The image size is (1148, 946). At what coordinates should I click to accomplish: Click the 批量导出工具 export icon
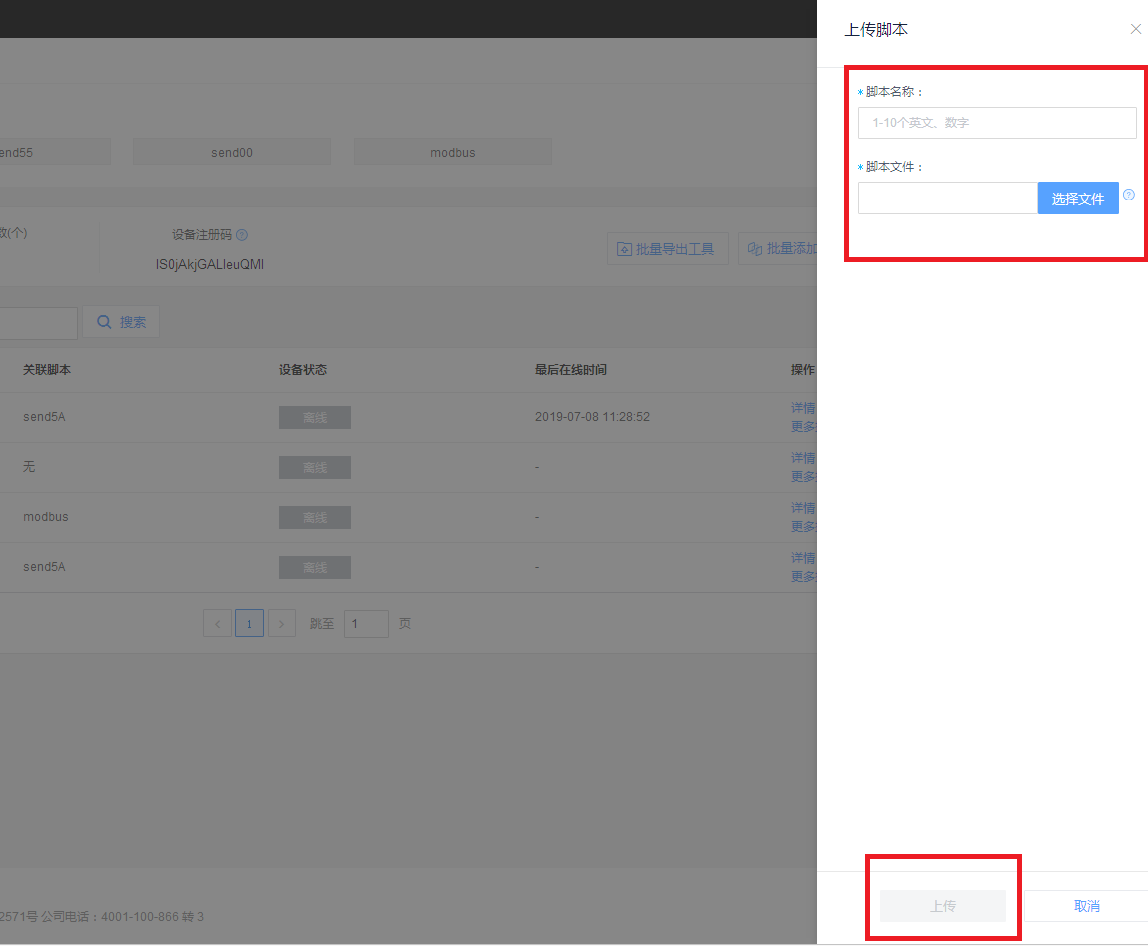624,250
